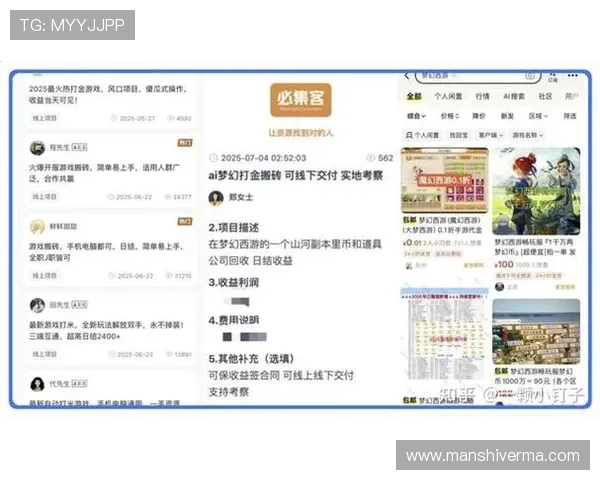Expand the 综合 sort dropdown
The height and width of the screenshot is (480, 600).
click(416, 116)
